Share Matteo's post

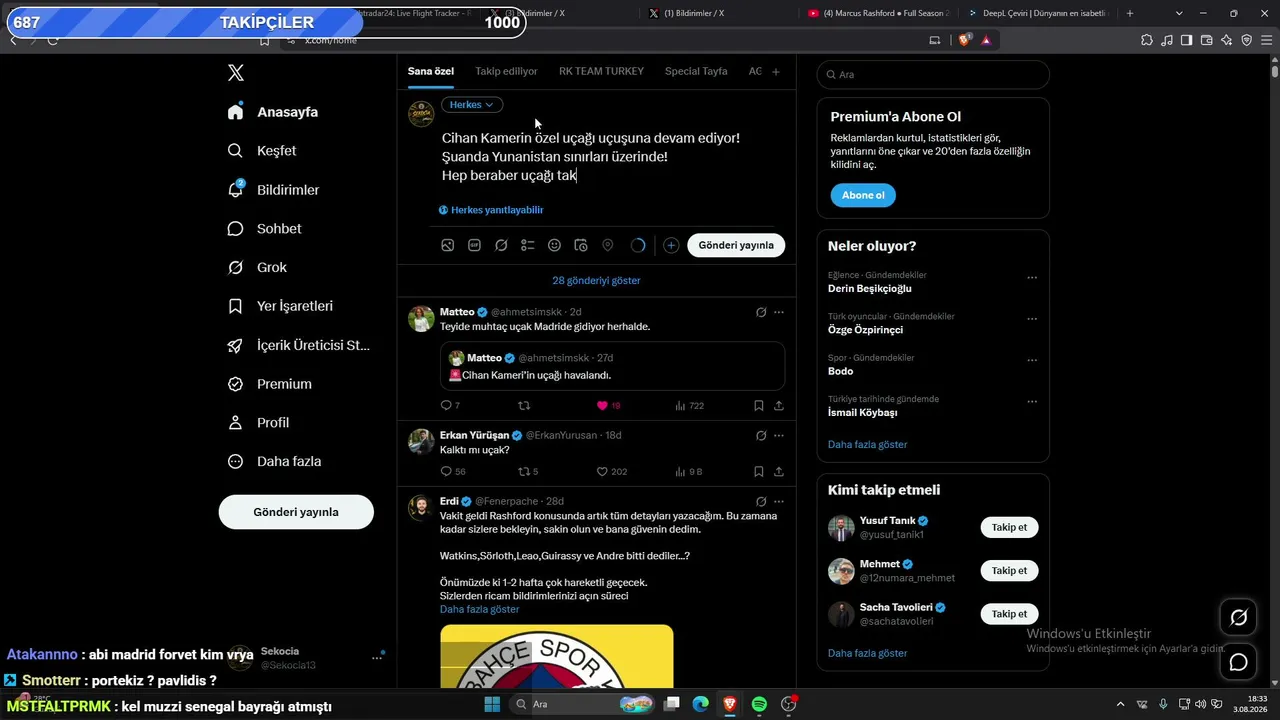pos(779,405)
